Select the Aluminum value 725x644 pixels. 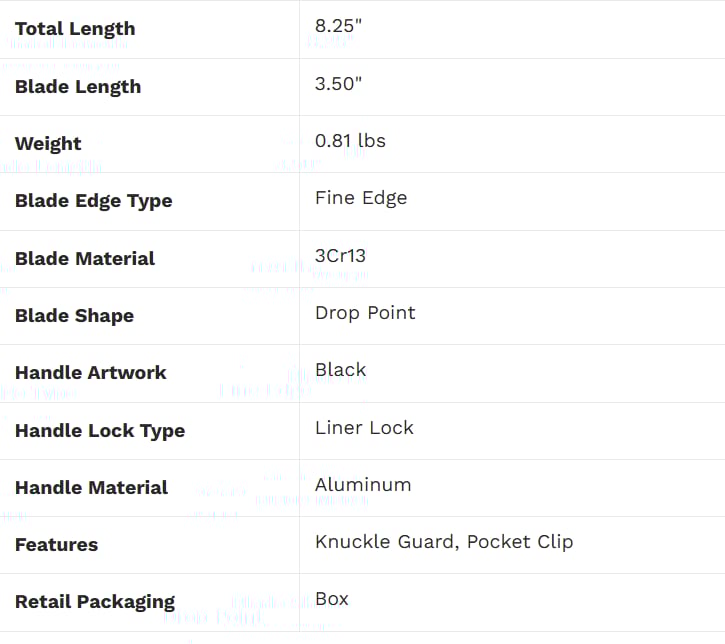(363, 485)
